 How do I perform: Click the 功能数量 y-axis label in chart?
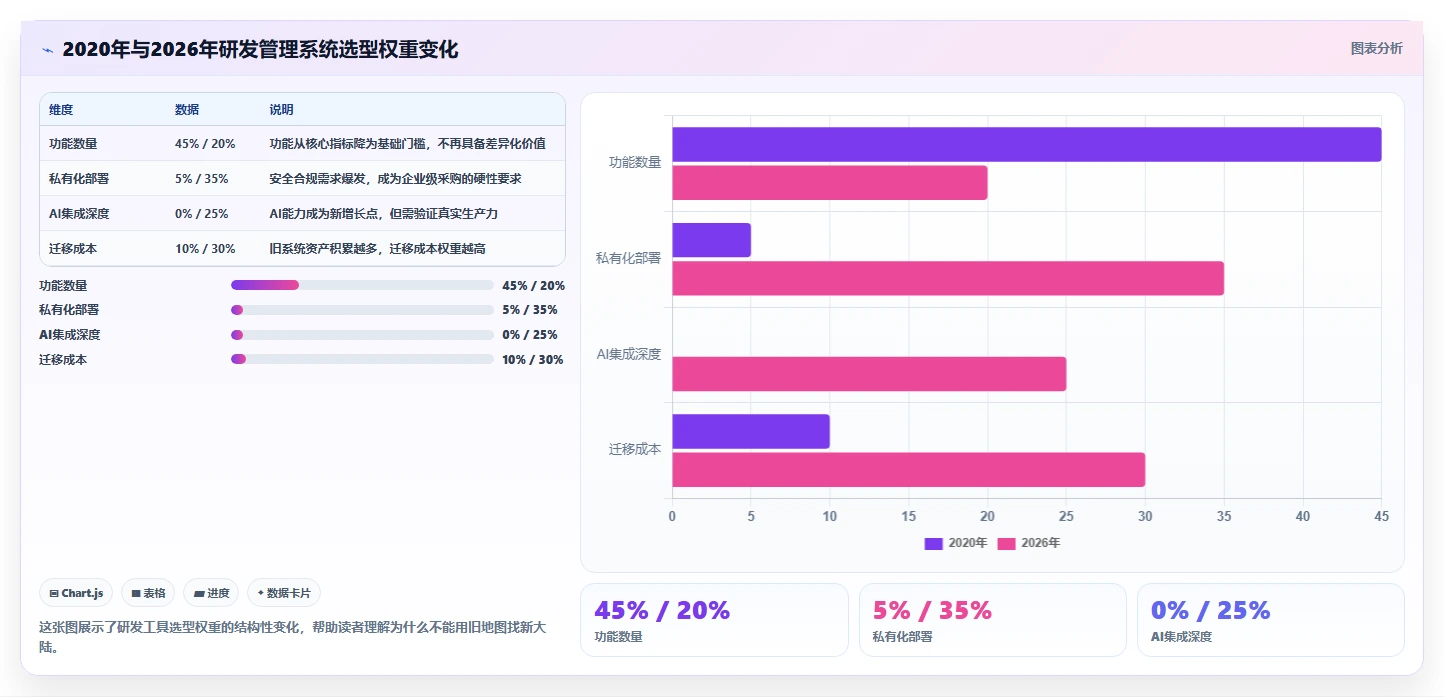pos(635,162)
